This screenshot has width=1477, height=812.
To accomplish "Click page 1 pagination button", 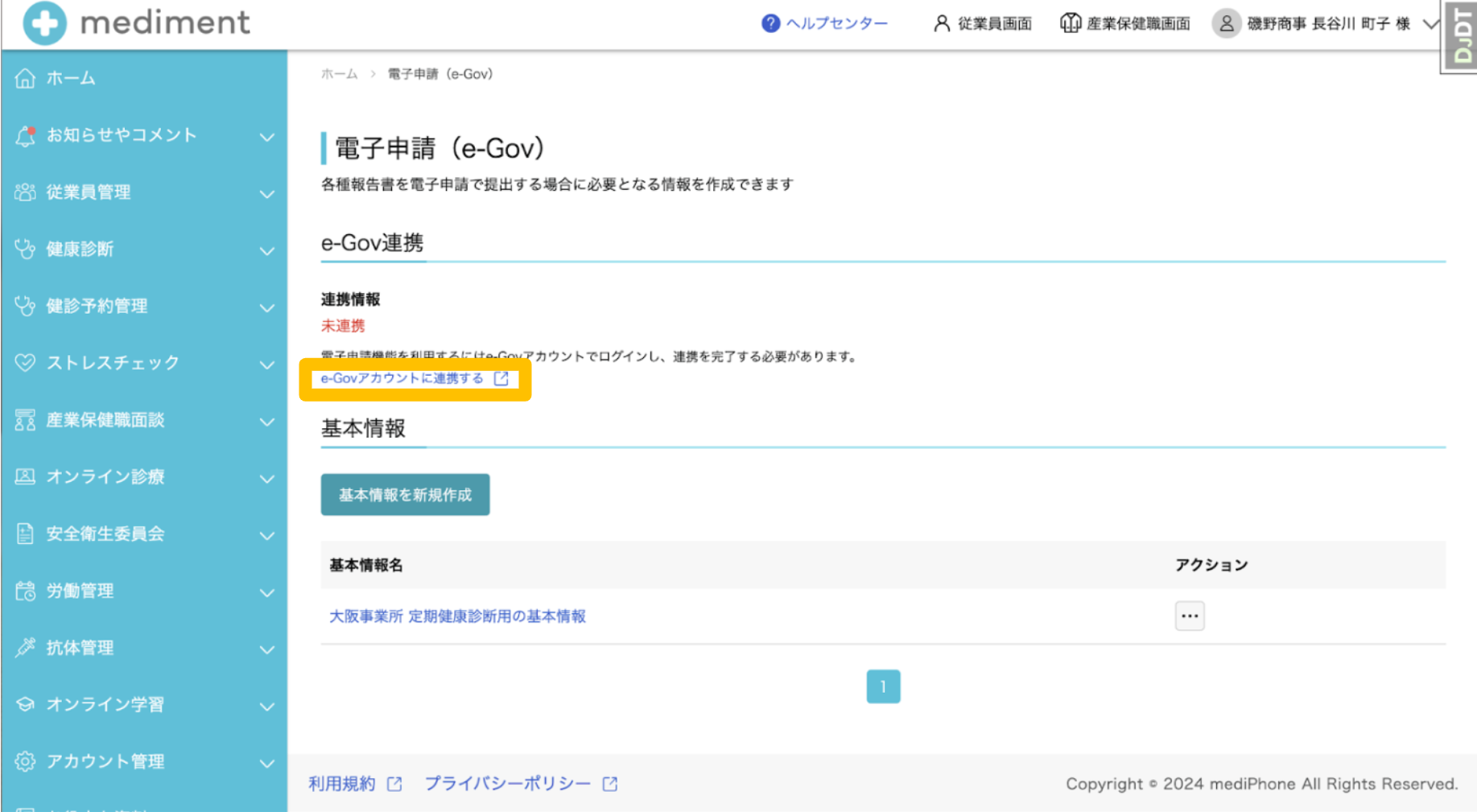I will (x=883, y=686).
